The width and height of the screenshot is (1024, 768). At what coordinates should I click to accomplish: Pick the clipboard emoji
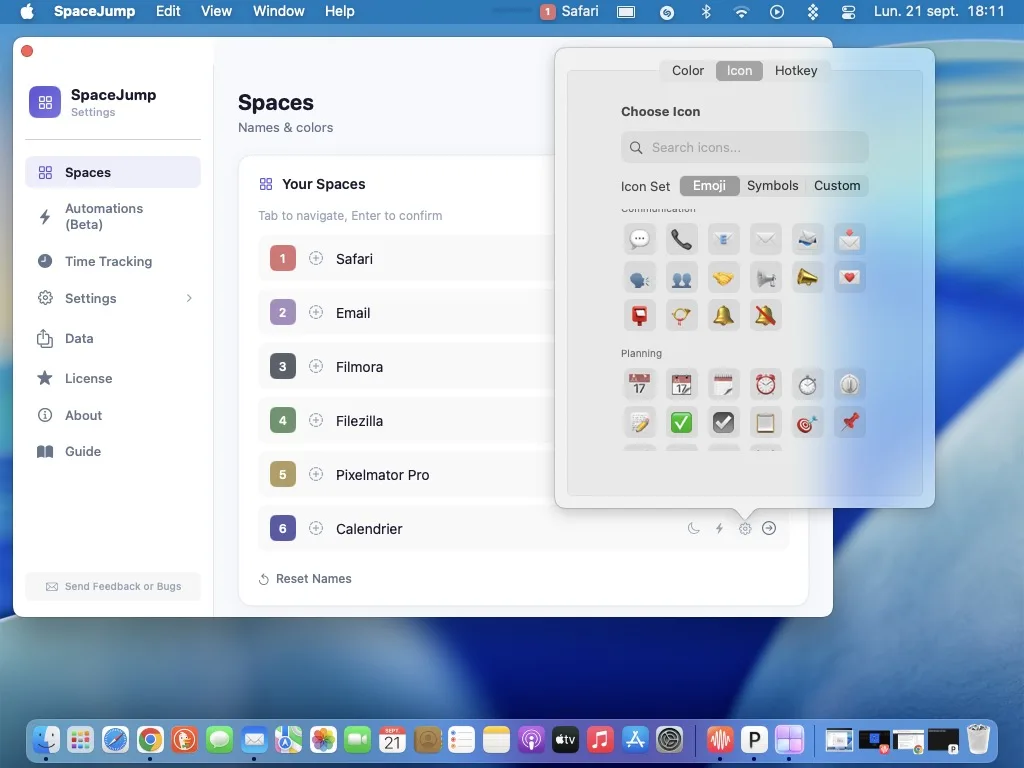pos(765,423)
